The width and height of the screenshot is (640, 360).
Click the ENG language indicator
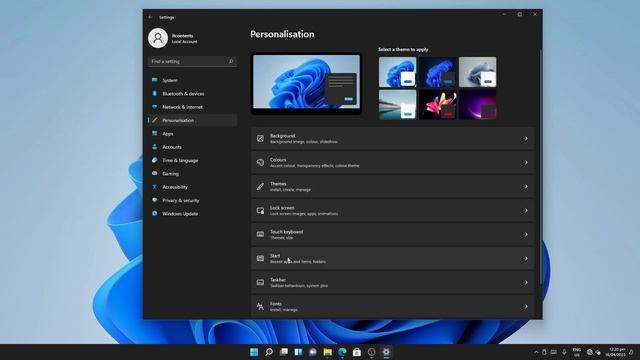point(577,352)
